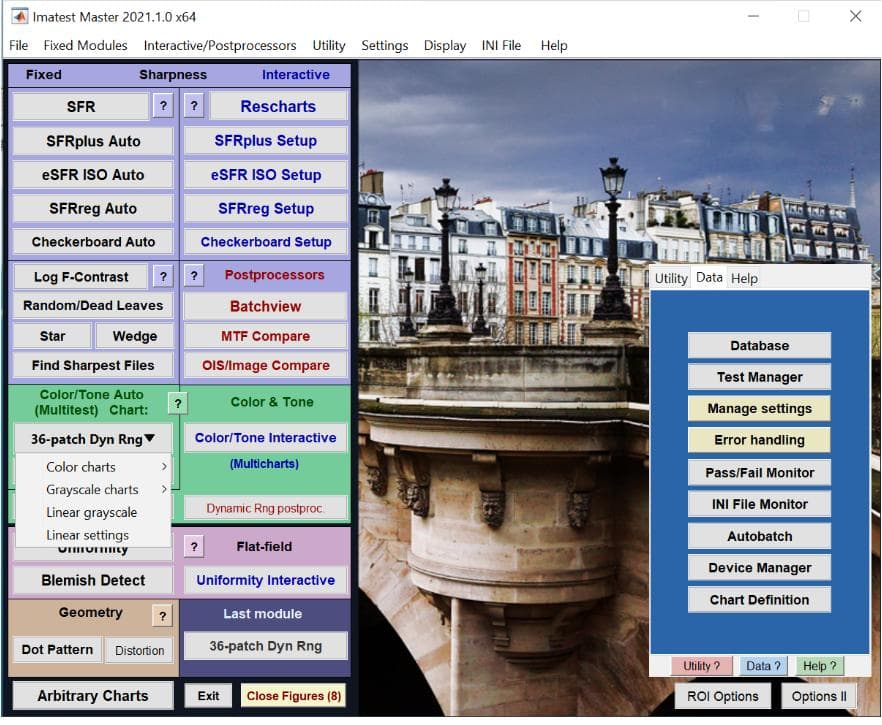
Task: Open SFRreg Setup
Action: [266, 208]
